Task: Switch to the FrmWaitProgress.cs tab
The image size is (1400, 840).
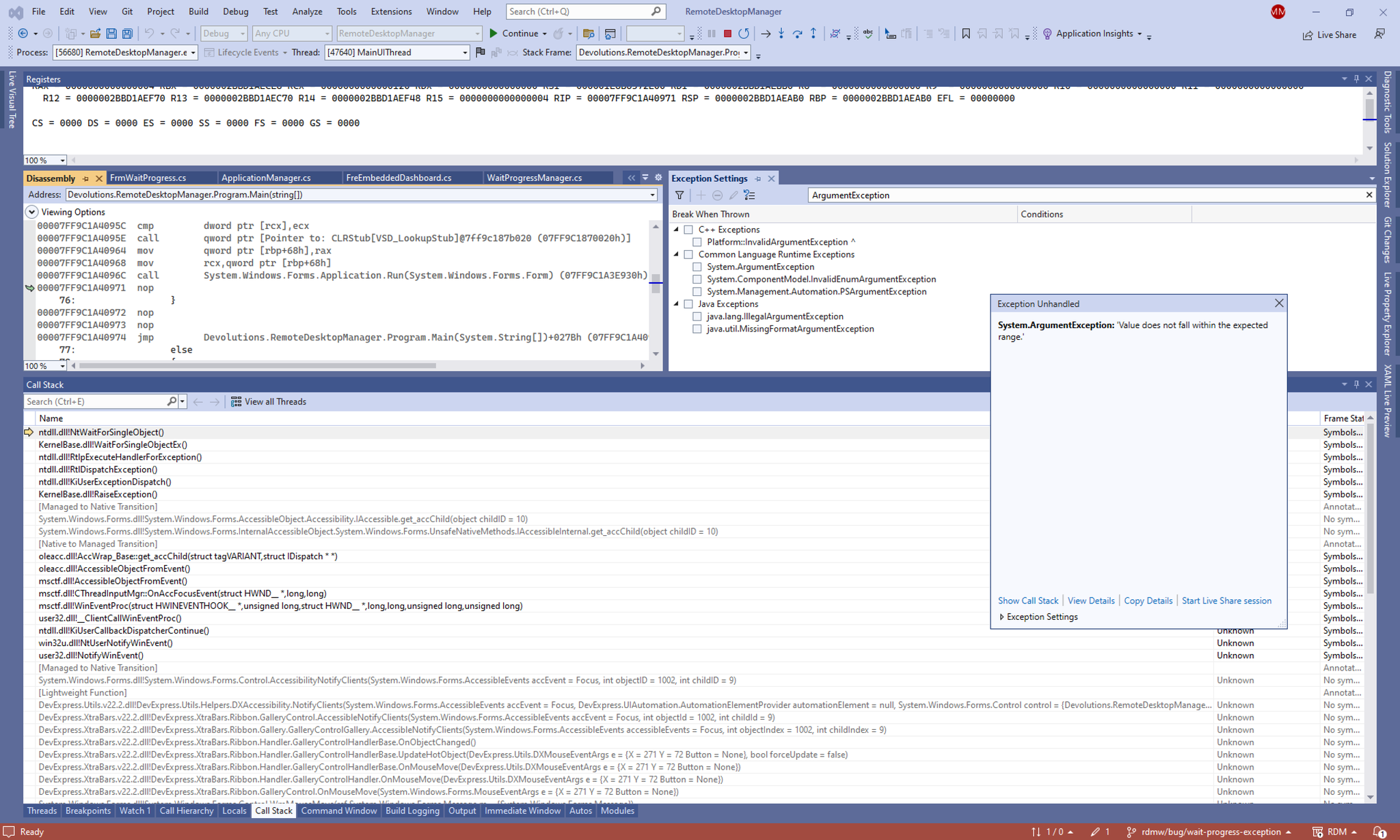Action: click(x=148, y=178)
